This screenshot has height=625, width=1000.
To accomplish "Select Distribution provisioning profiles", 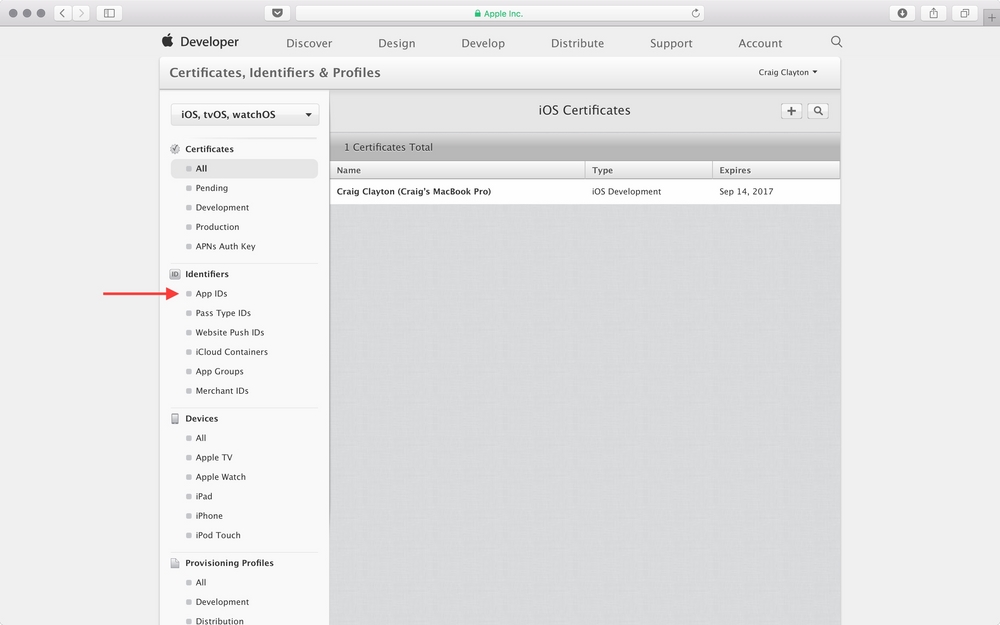I will click(x=219, y=621).
